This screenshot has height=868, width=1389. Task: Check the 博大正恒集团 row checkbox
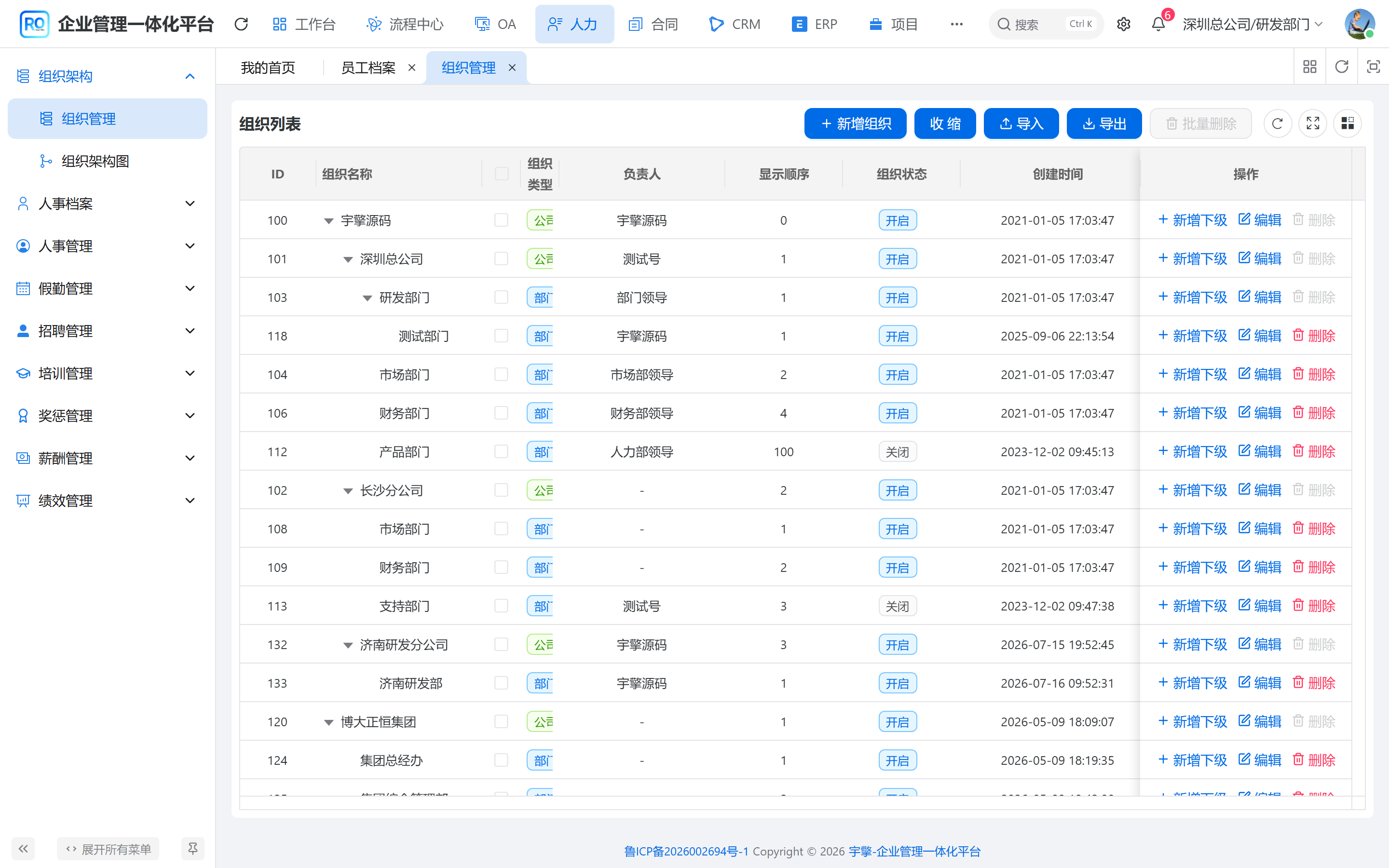(x=501, y=721)
